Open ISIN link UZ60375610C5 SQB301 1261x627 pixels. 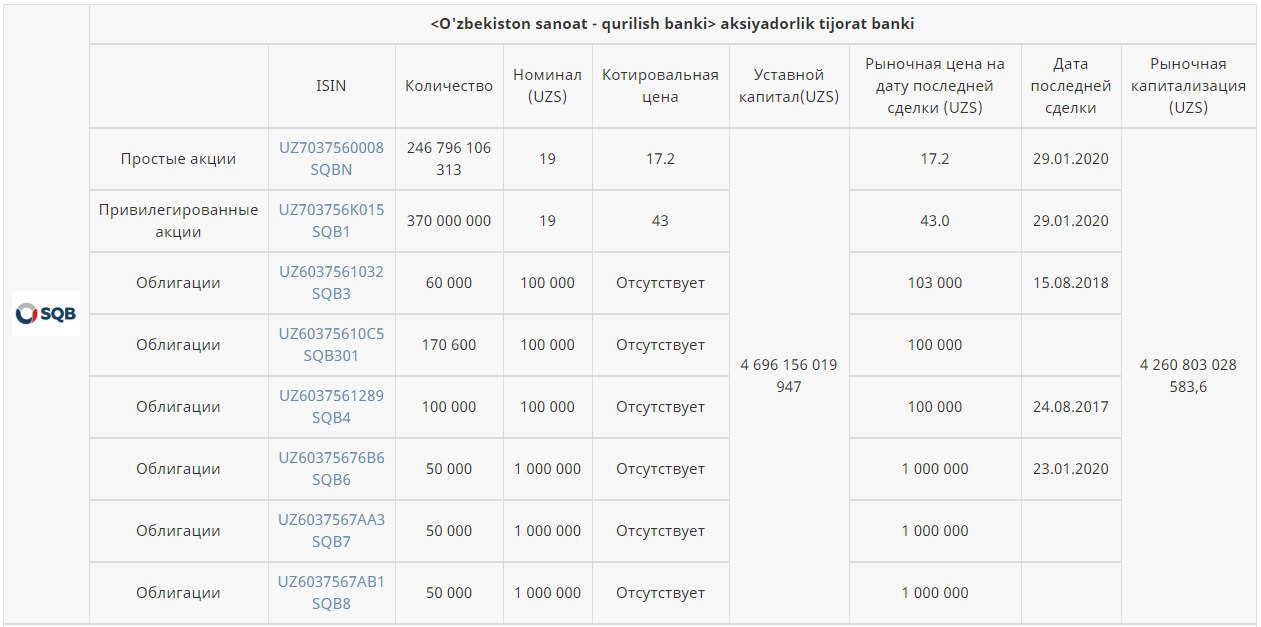click(331, 345)
